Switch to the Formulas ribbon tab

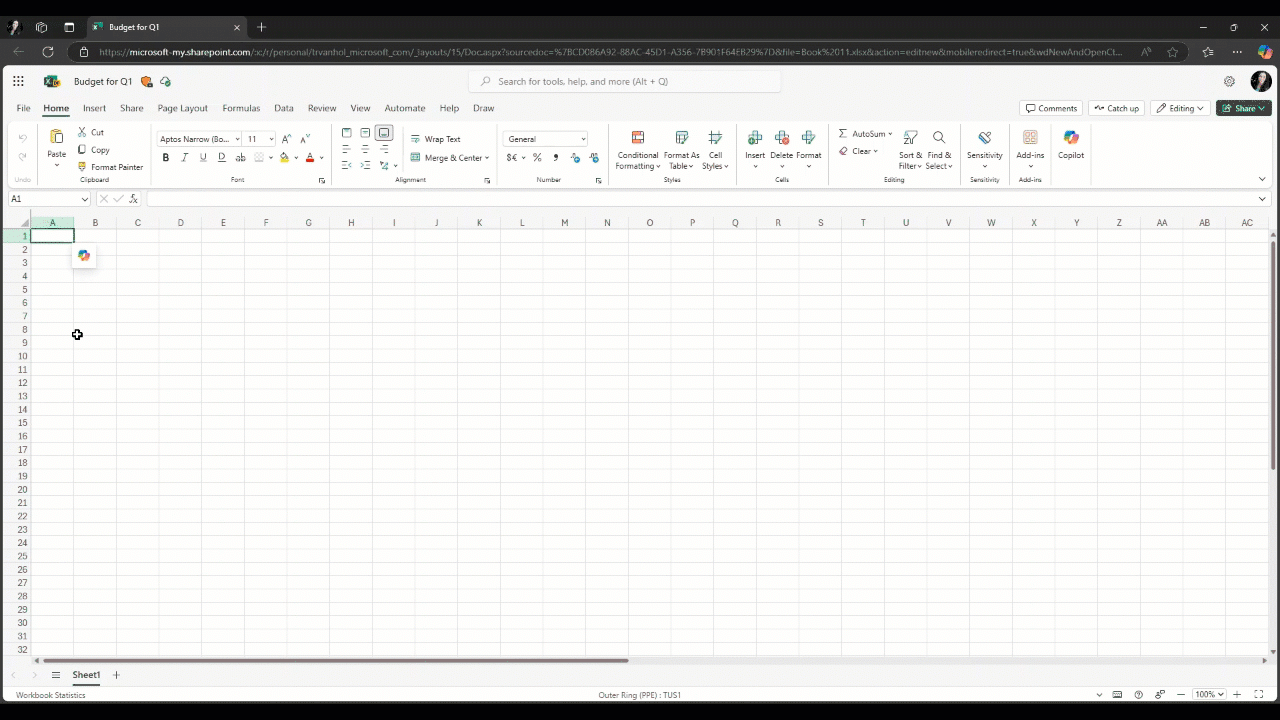point(241,108)
